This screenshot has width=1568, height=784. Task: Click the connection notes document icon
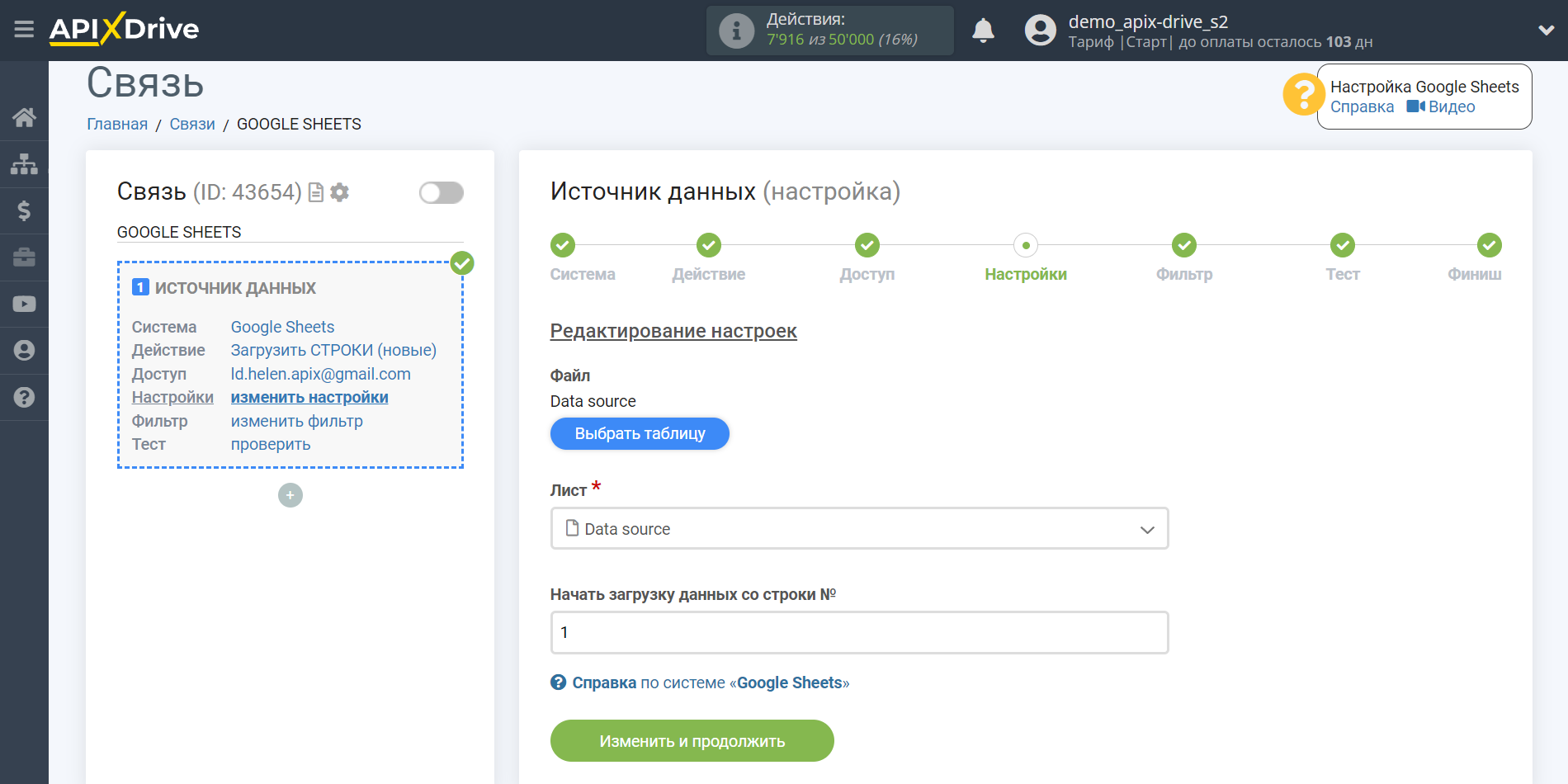(x=316, y=192)
